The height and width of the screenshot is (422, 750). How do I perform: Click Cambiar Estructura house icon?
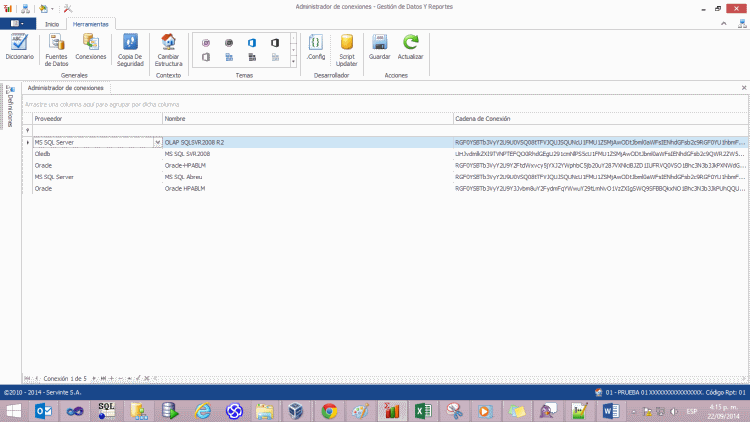pos(168,47)
